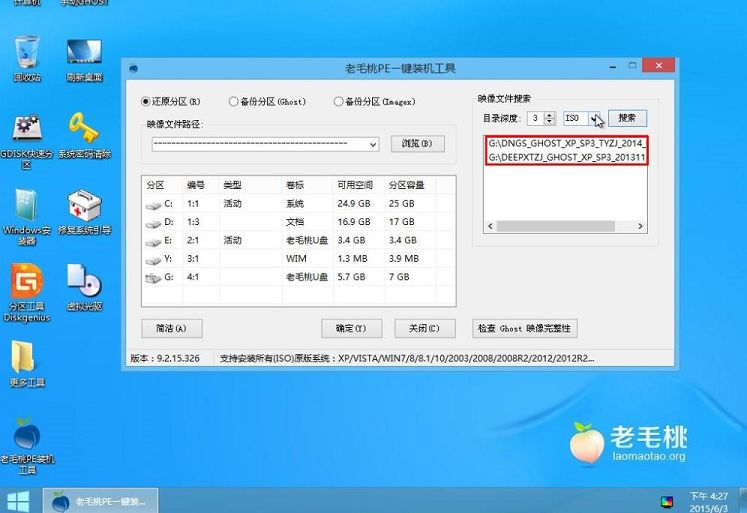Select the C: drive icon row
The width and height of the screenshot is (747, 513).
point(300,203)
